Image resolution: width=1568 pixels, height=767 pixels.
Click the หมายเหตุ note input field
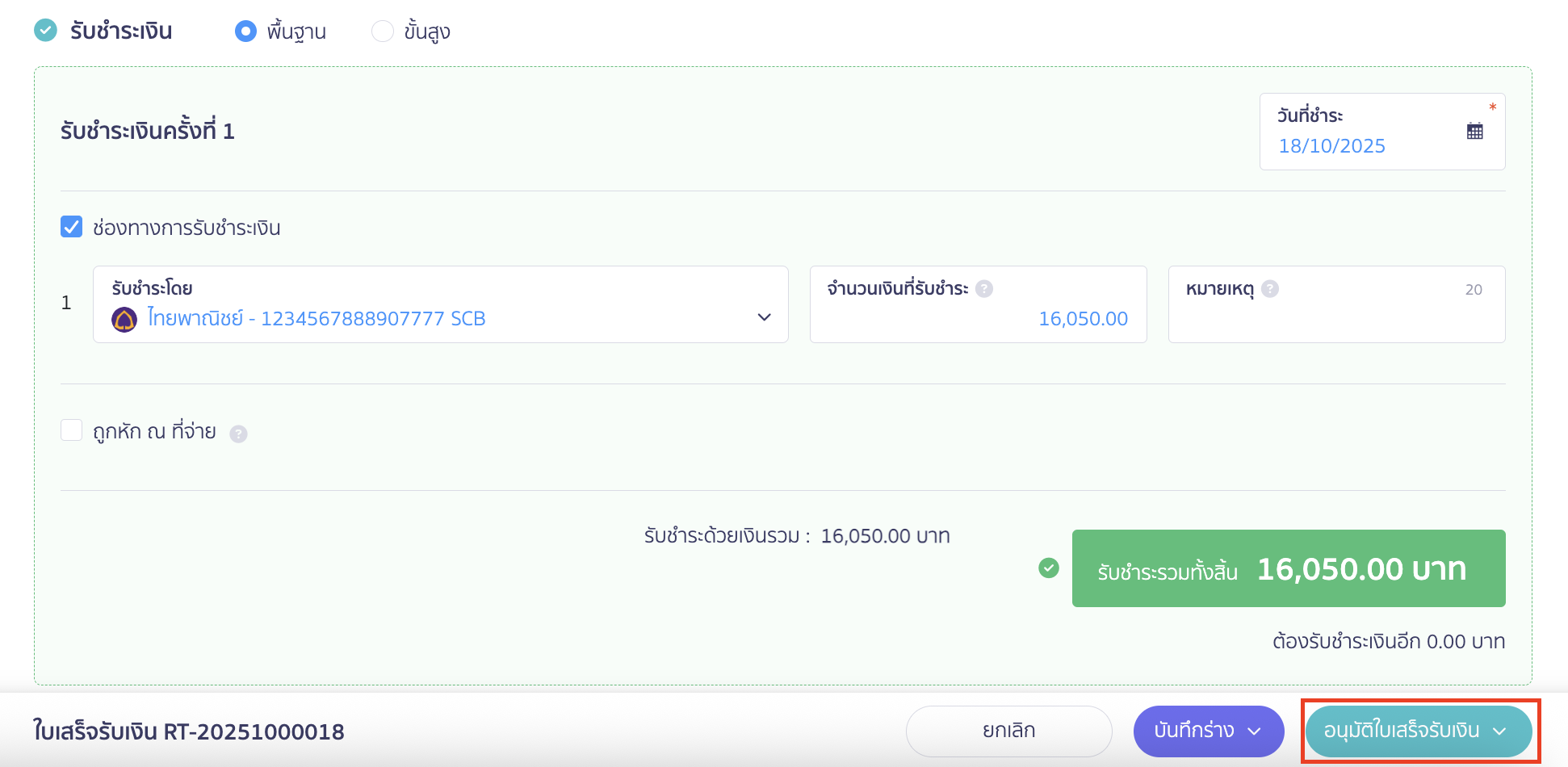(1335, 318)
